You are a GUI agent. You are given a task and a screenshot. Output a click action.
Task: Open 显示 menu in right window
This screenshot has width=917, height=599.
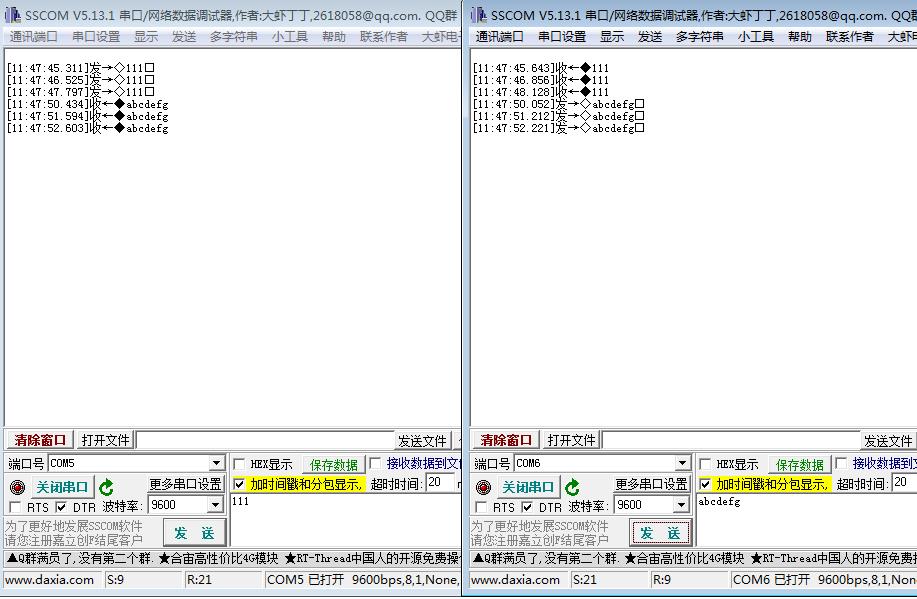click(x=612, y=37)
